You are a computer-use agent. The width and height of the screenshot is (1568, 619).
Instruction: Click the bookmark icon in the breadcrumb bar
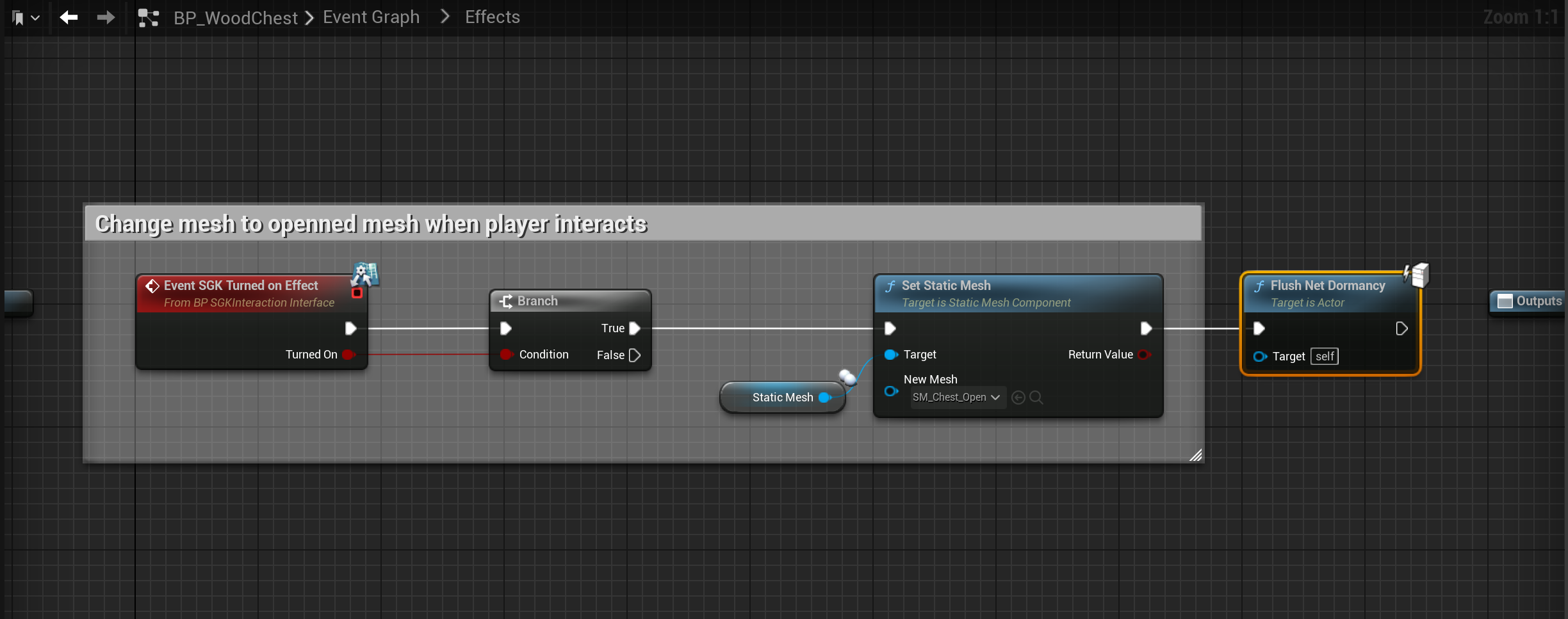click(18, 18)
